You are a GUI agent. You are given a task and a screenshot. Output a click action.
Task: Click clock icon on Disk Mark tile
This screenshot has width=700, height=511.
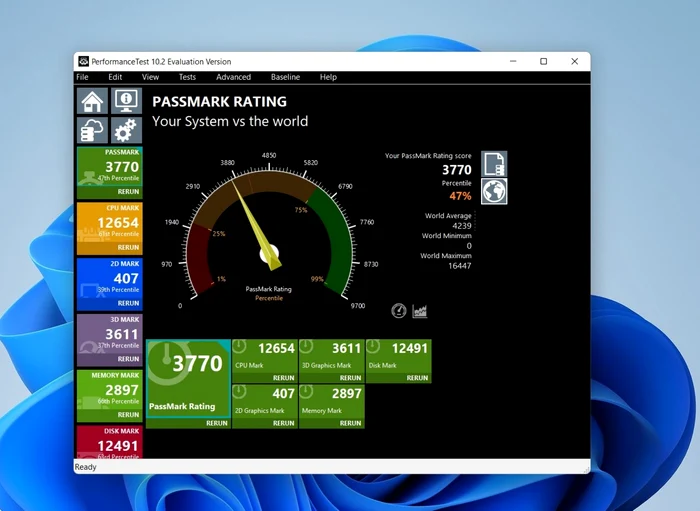coord(373,346)
